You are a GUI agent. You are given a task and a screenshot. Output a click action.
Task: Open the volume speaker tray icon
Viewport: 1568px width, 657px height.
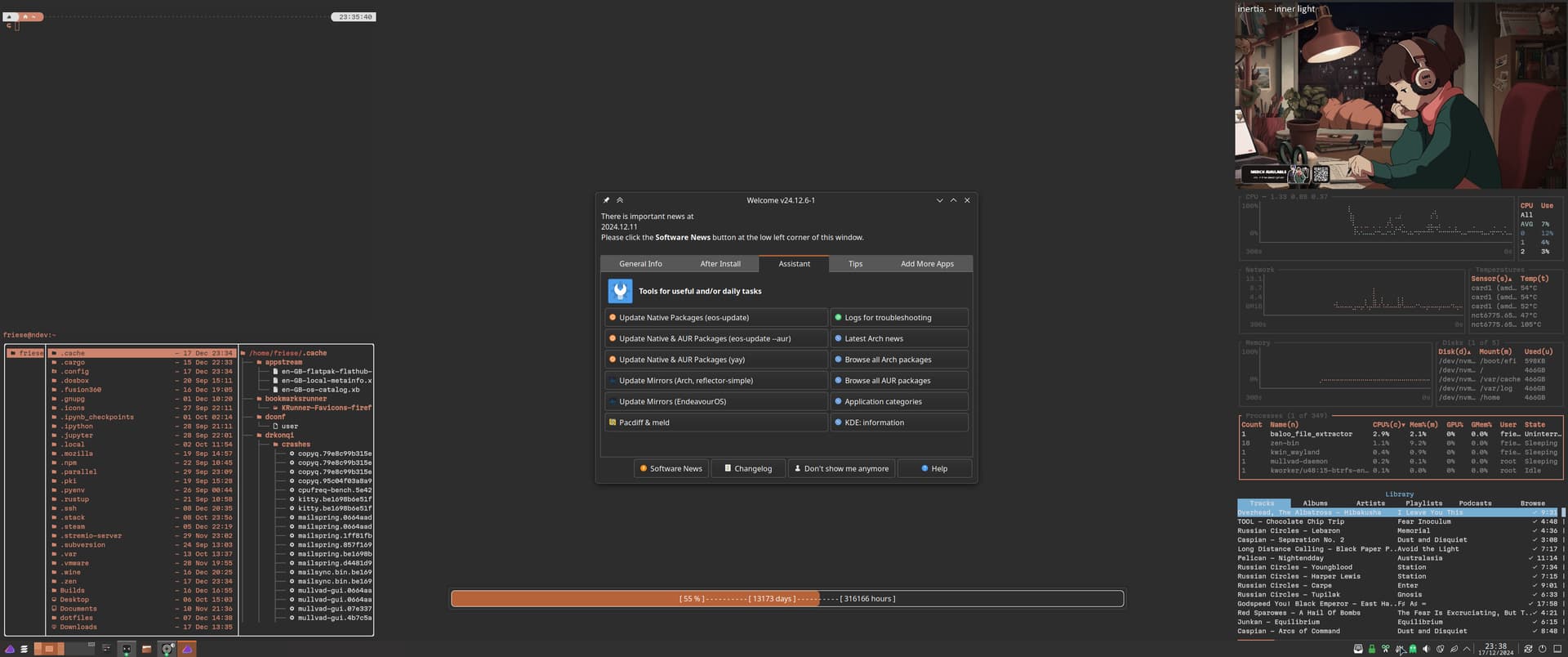click(1426, 649)
